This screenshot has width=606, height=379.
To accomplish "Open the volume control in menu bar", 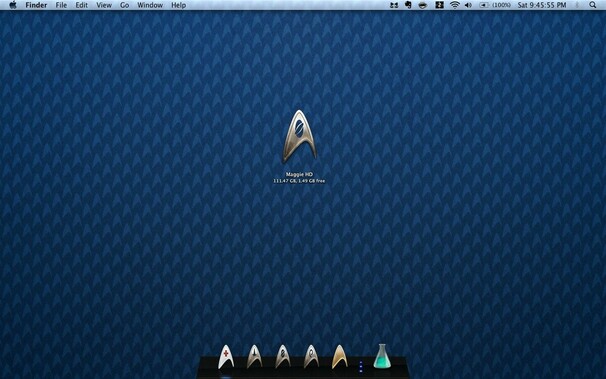I will point(468,5).
